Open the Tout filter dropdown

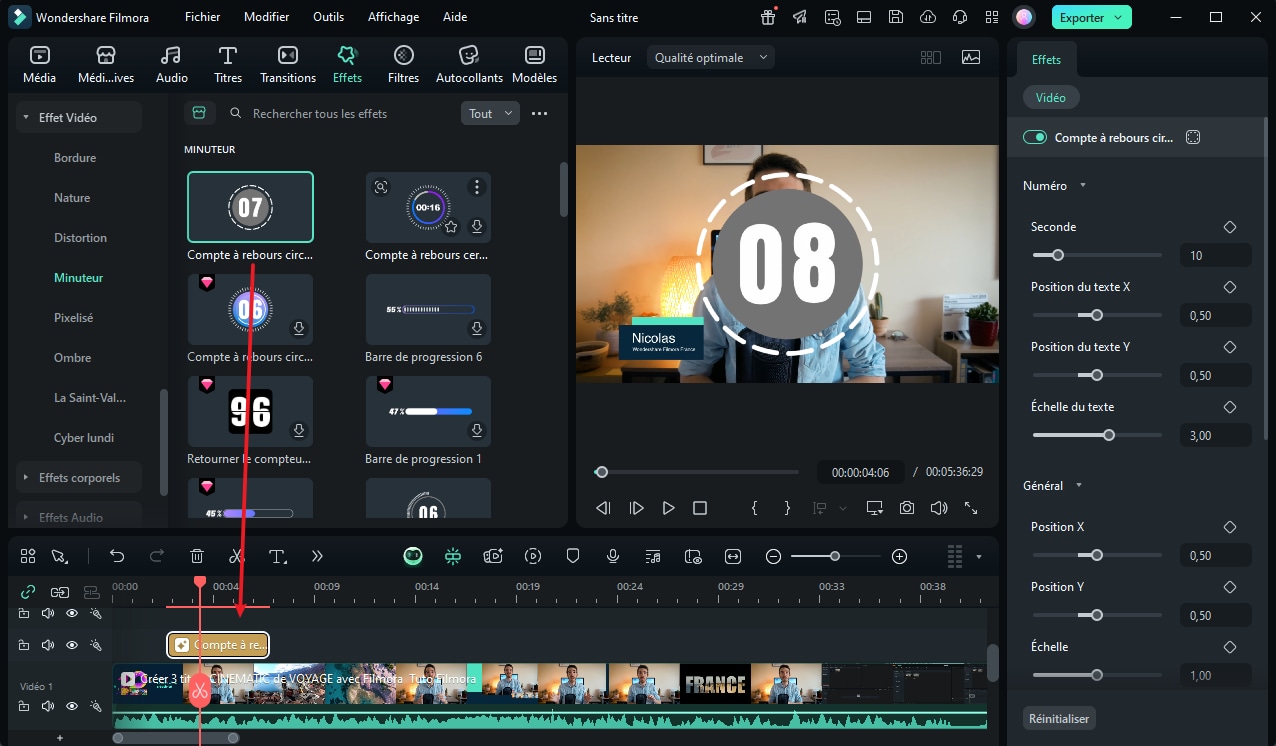coord(490,113)
